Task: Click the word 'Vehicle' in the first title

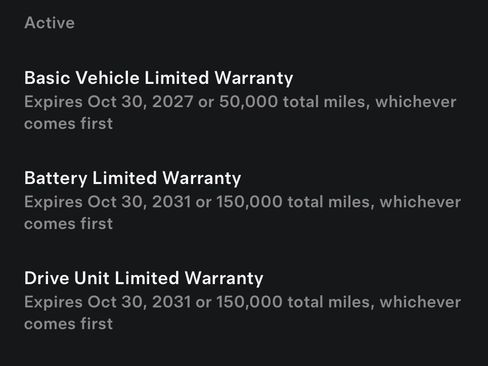Action: pos(107,78)
